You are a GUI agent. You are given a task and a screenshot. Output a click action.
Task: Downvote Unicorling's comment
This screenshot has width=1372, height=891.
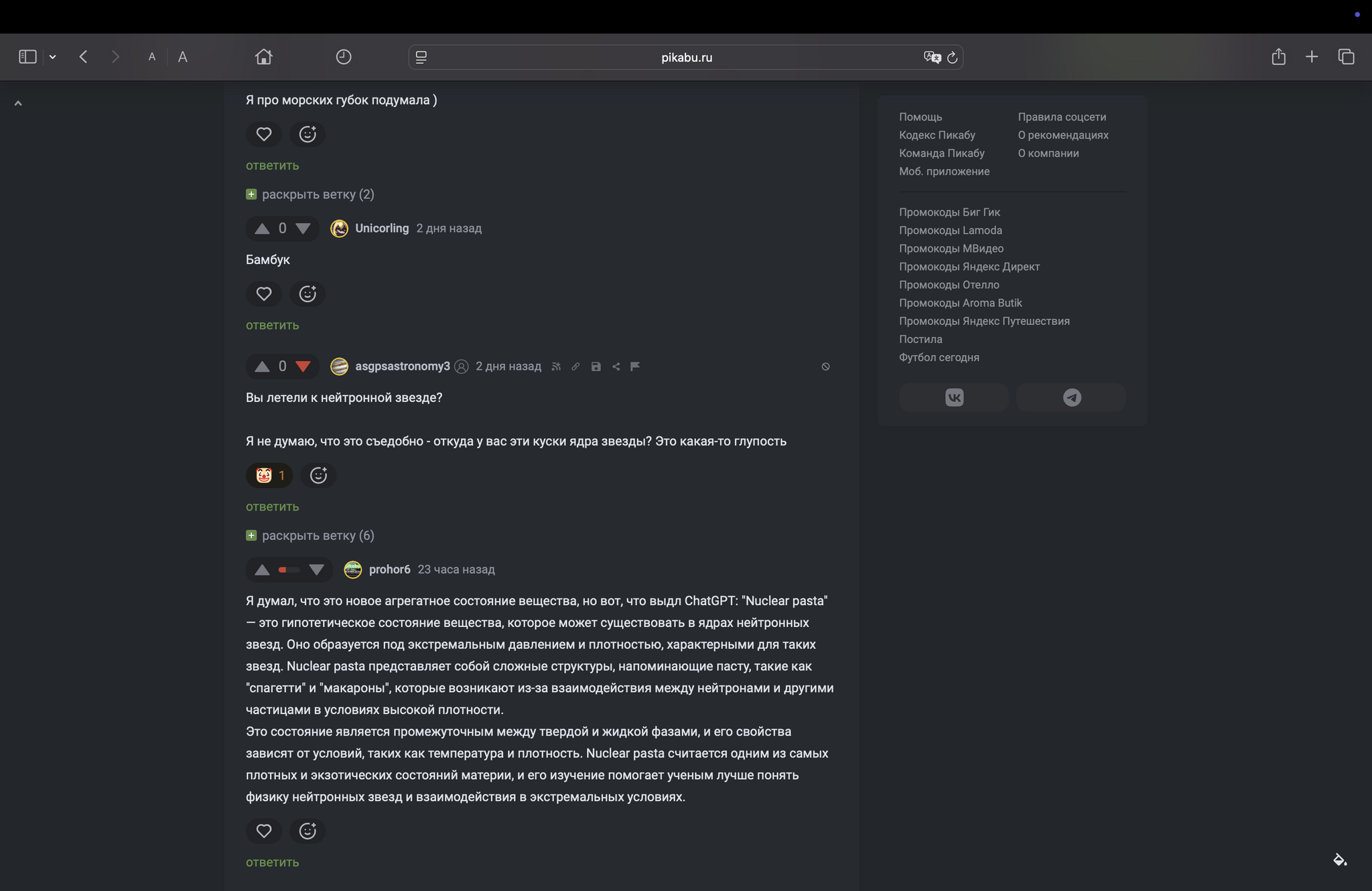click(x=303, y=229)
